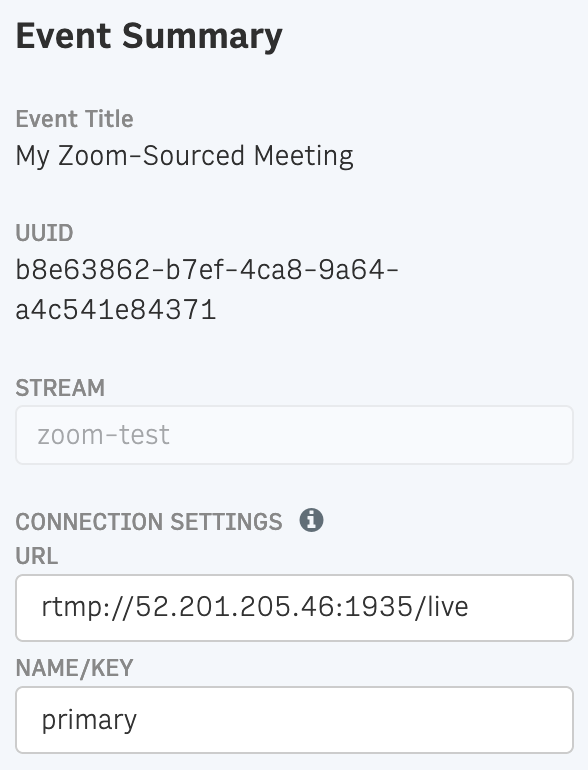The image size is (588, 770).
Task: Click the UUID value starting b8e63862
Action: click(x=207, y=270)
